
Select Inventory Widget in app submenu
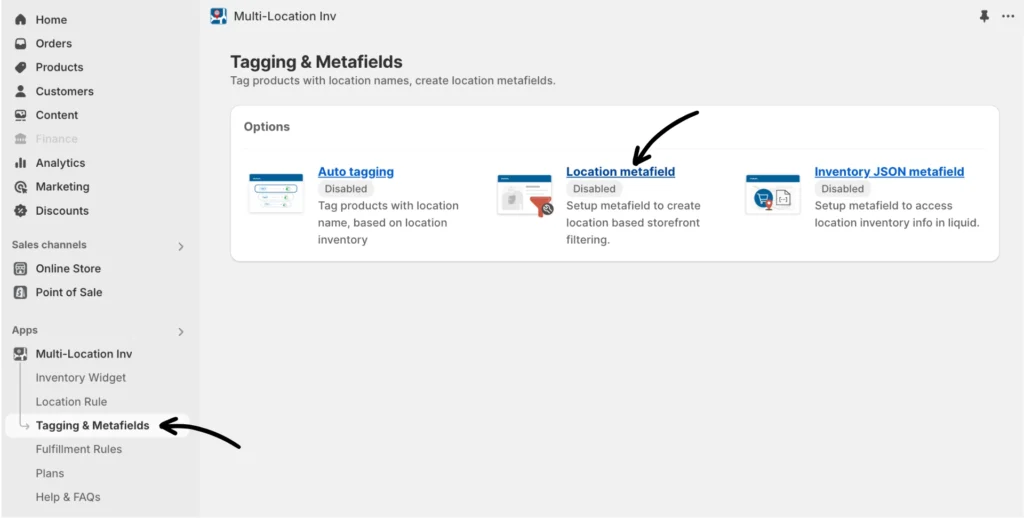(81, 378)
